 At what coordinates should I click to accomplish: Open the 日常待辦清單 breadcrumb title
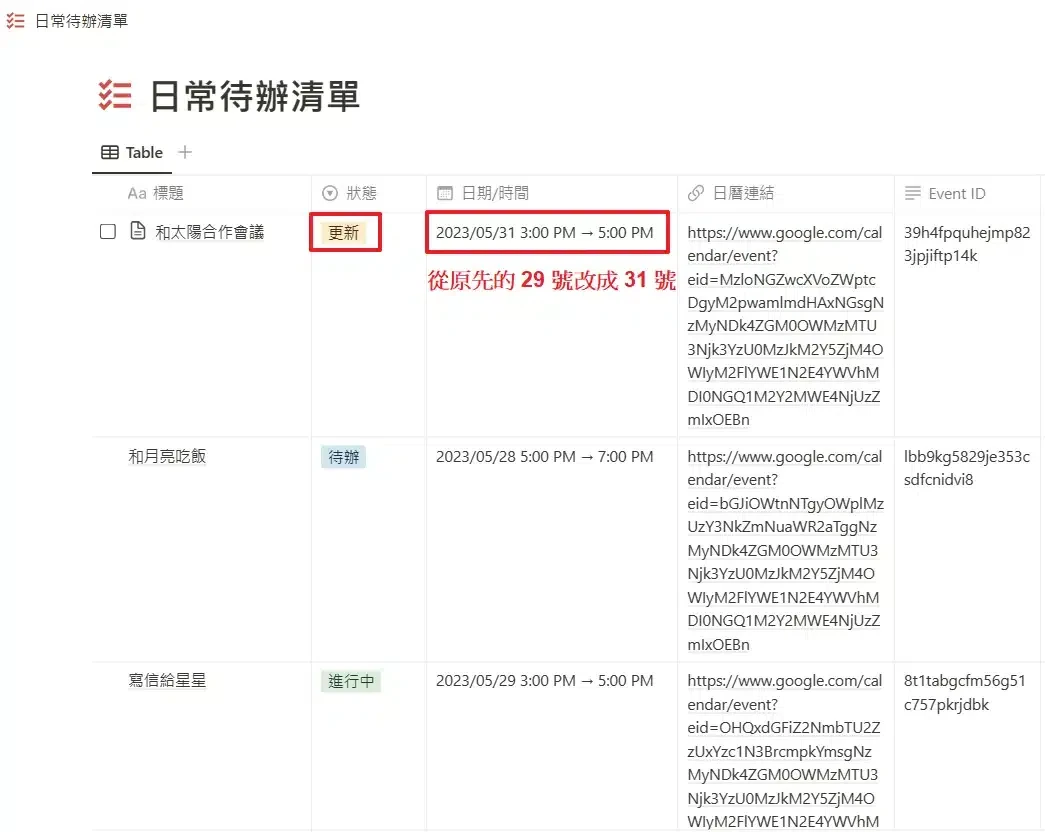81,21
